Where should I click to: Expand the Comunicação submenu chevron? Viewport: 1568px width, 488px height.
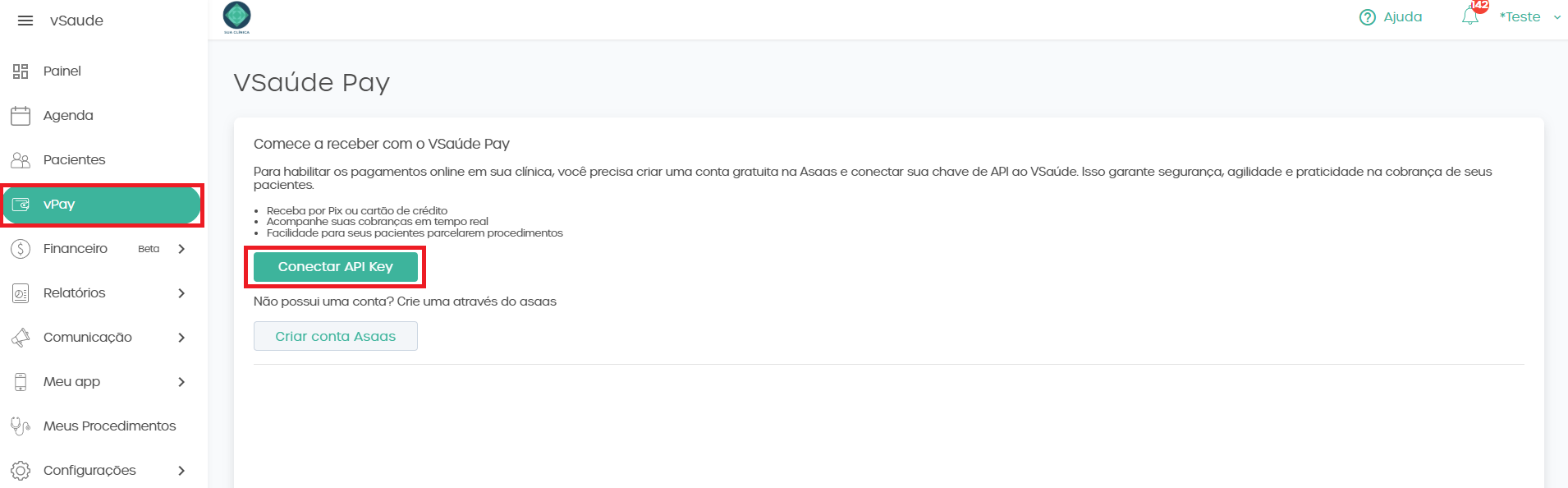tap(181, 338)
